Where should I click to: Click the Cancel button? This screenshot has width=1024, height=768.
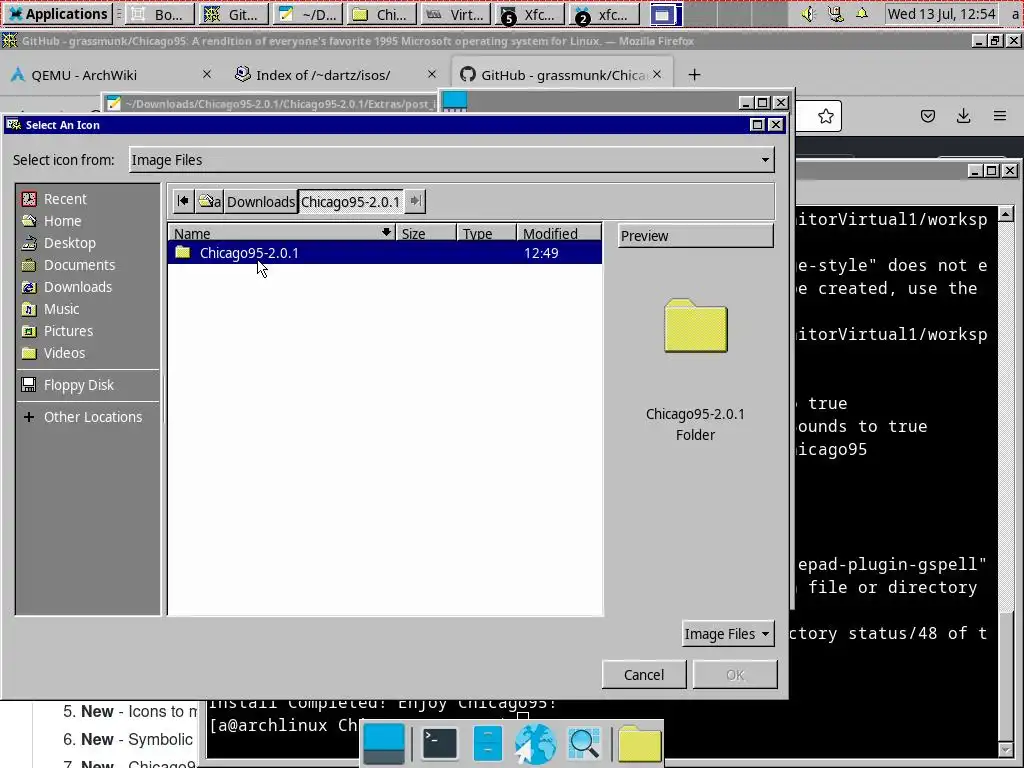point(644,675)
